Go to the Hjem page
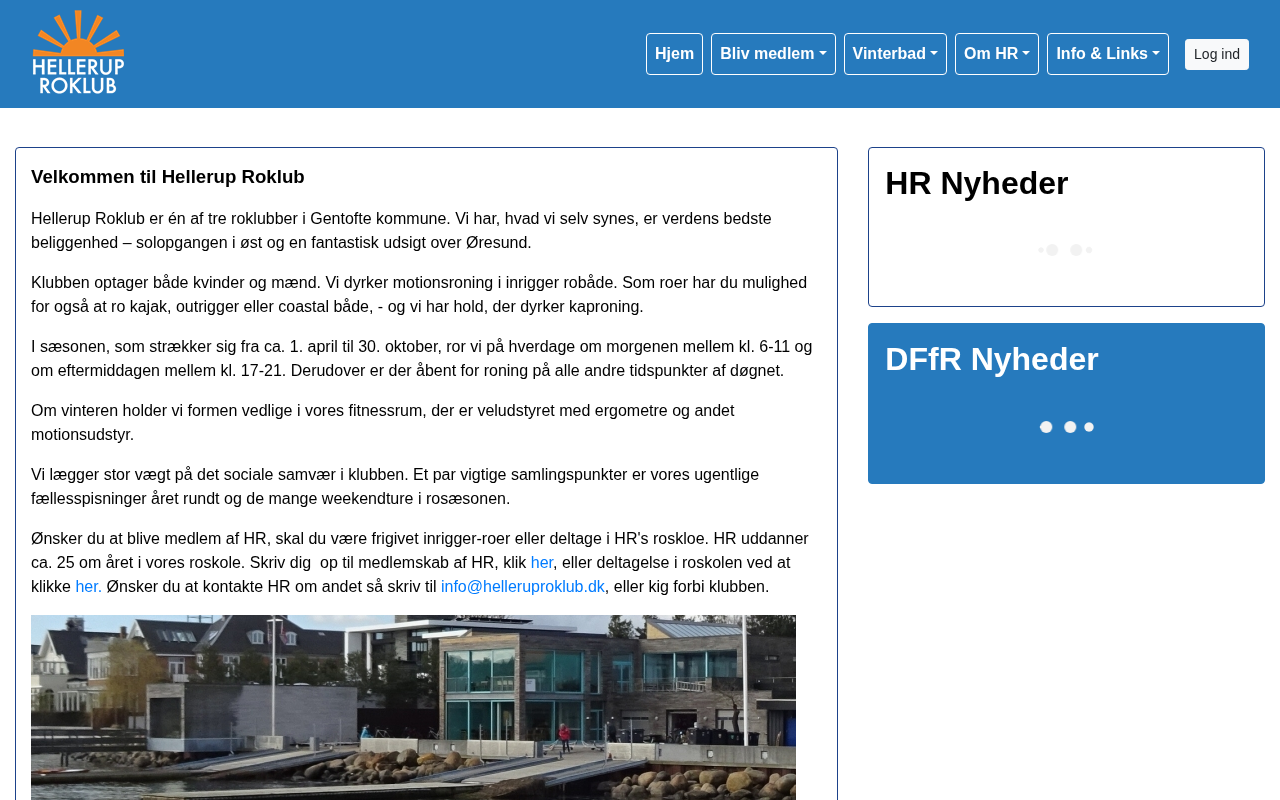Screen dimensions: 1280x800 [x=674, y=54]
